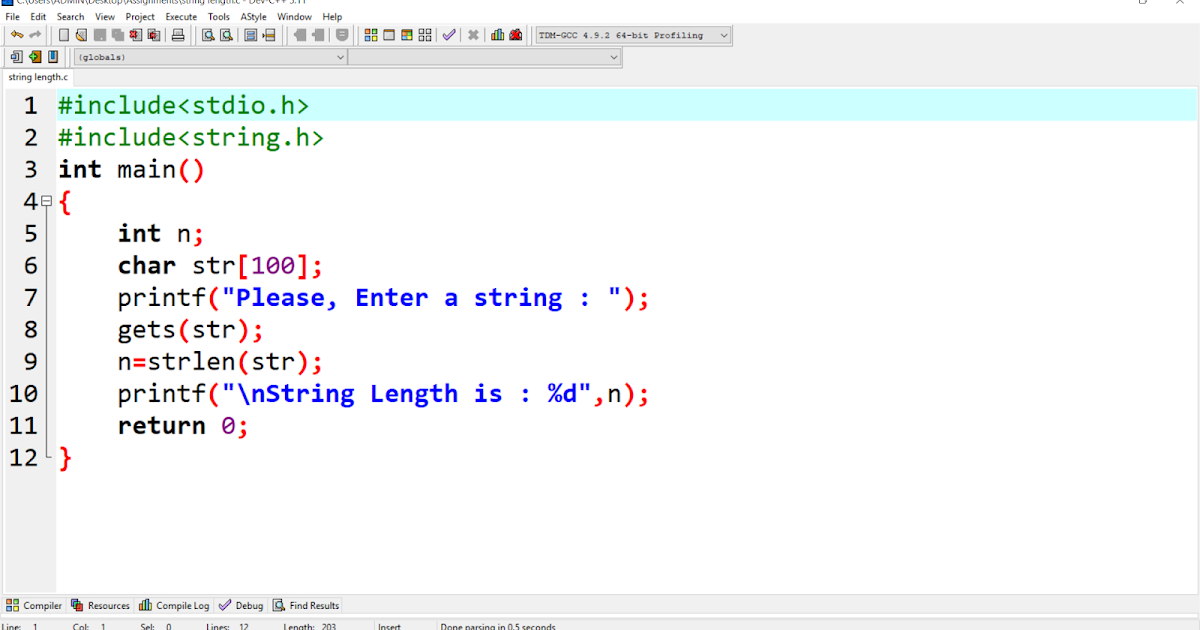Image resolution: width=1200 pixels, height=630 pixels.
Task: Open the Search menu
Action: (70, 17)
